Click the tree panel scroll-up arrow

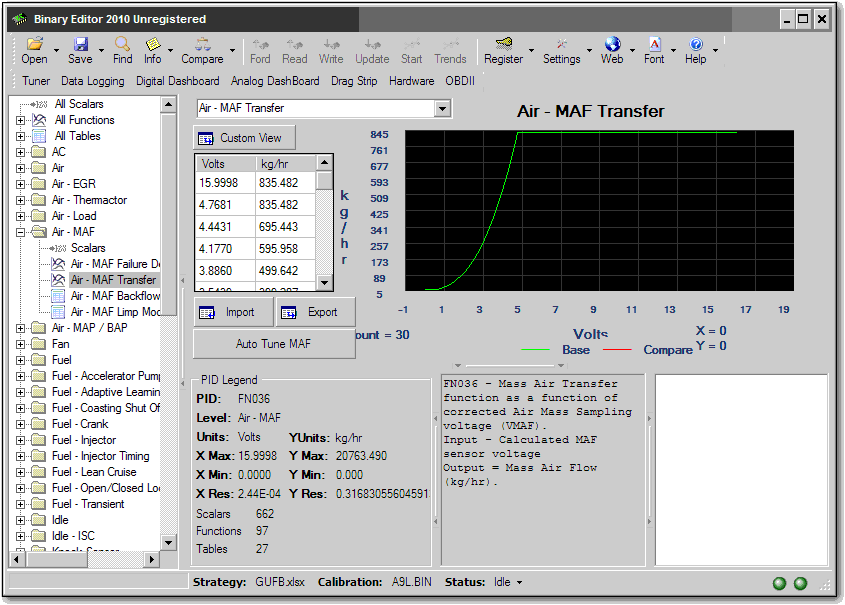point(169,104)
